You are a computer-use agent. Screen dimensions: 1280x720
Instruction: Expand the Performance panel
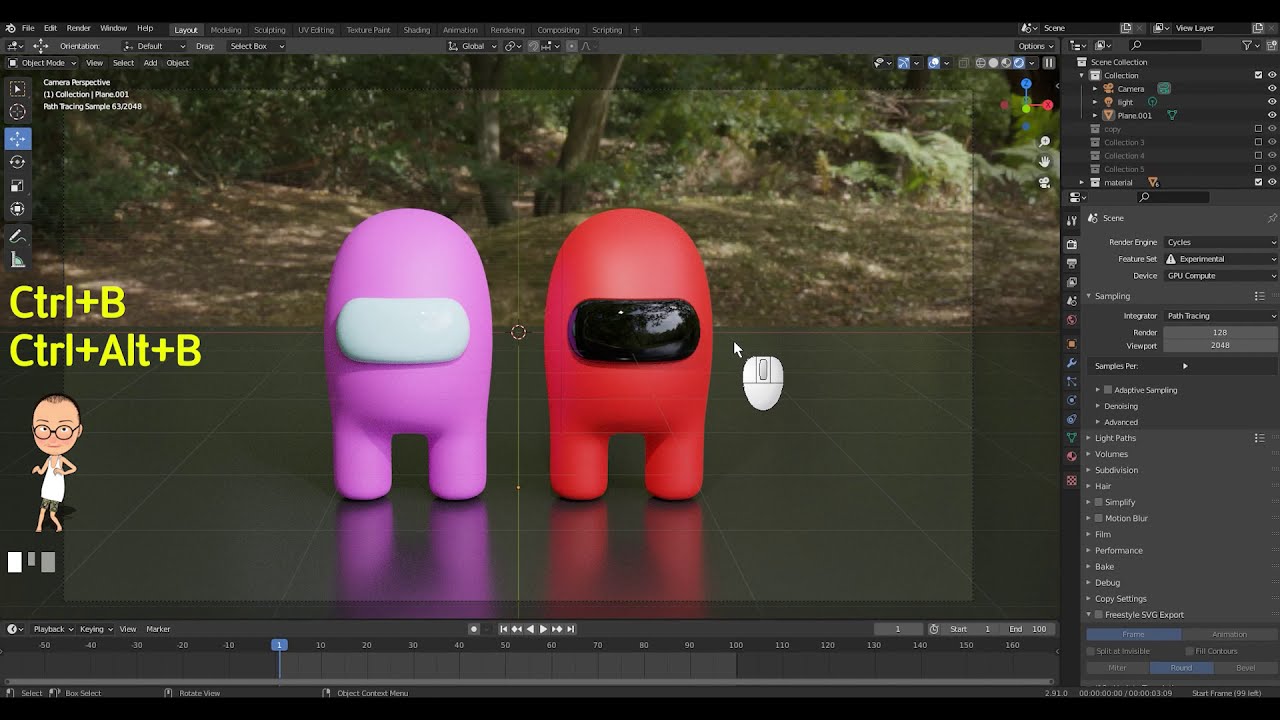click(1118, 550)
